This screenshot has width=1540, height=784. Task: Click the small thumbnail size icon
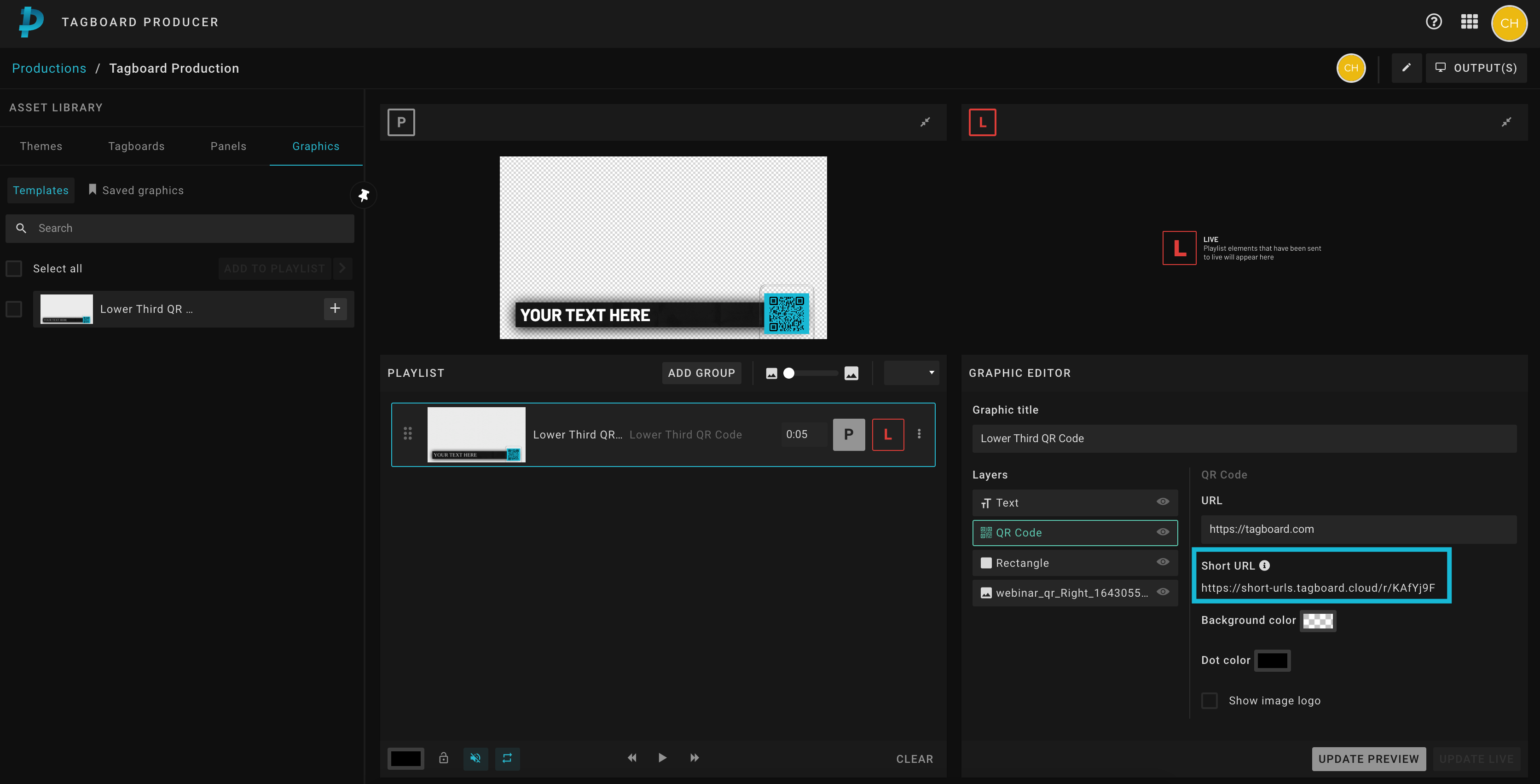771,374
